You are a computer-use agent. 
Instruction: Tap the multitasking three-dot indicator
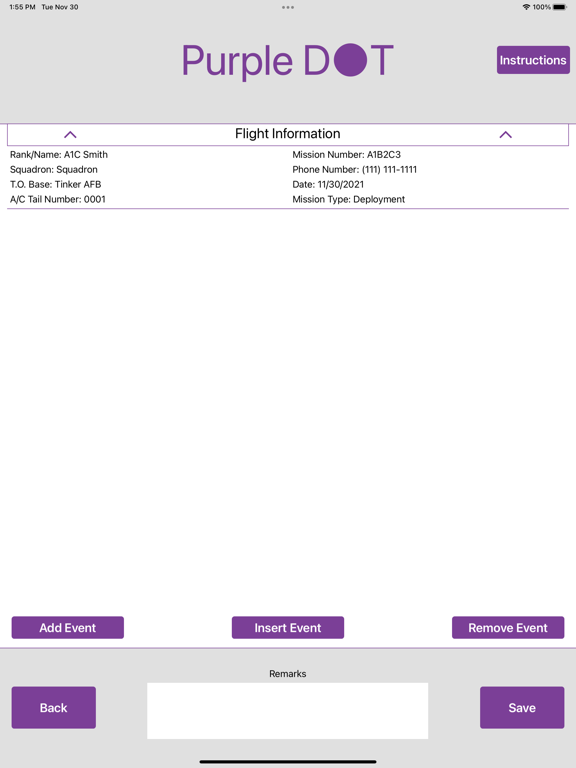point(288,7)
